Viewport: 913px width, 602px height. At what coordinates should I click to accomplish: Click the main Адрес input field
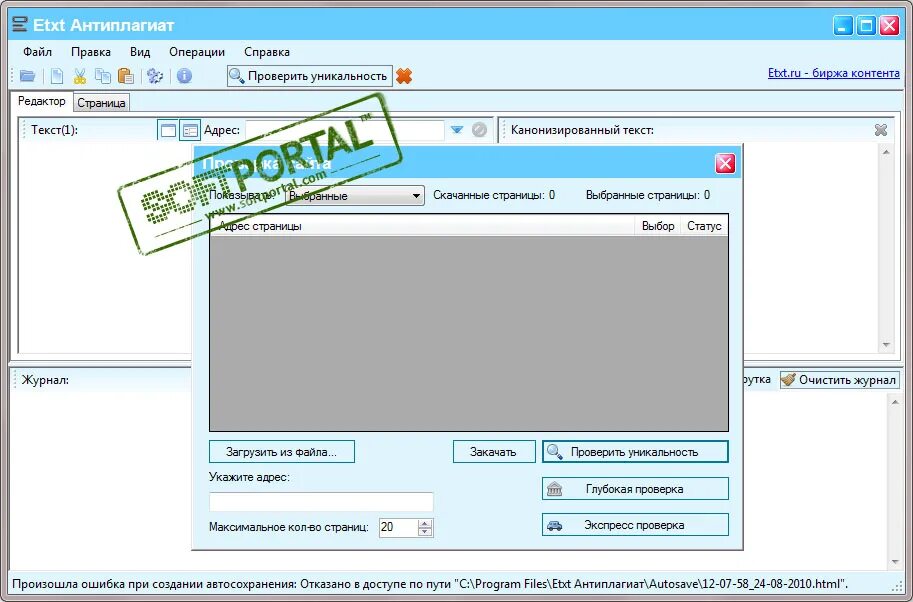pyautogui.click(x=345, y=130)
